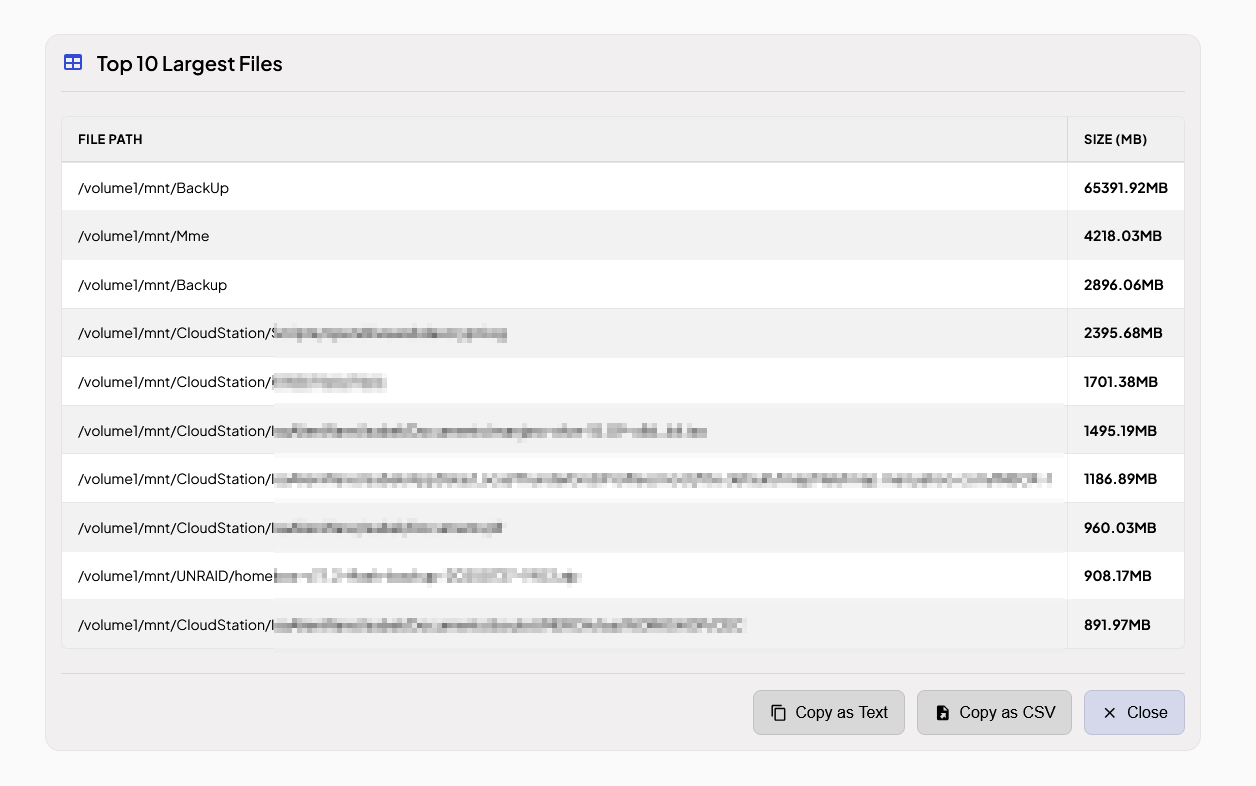Close the largest files dialog
The image size is (1256, 786).
click(1134, 713)
